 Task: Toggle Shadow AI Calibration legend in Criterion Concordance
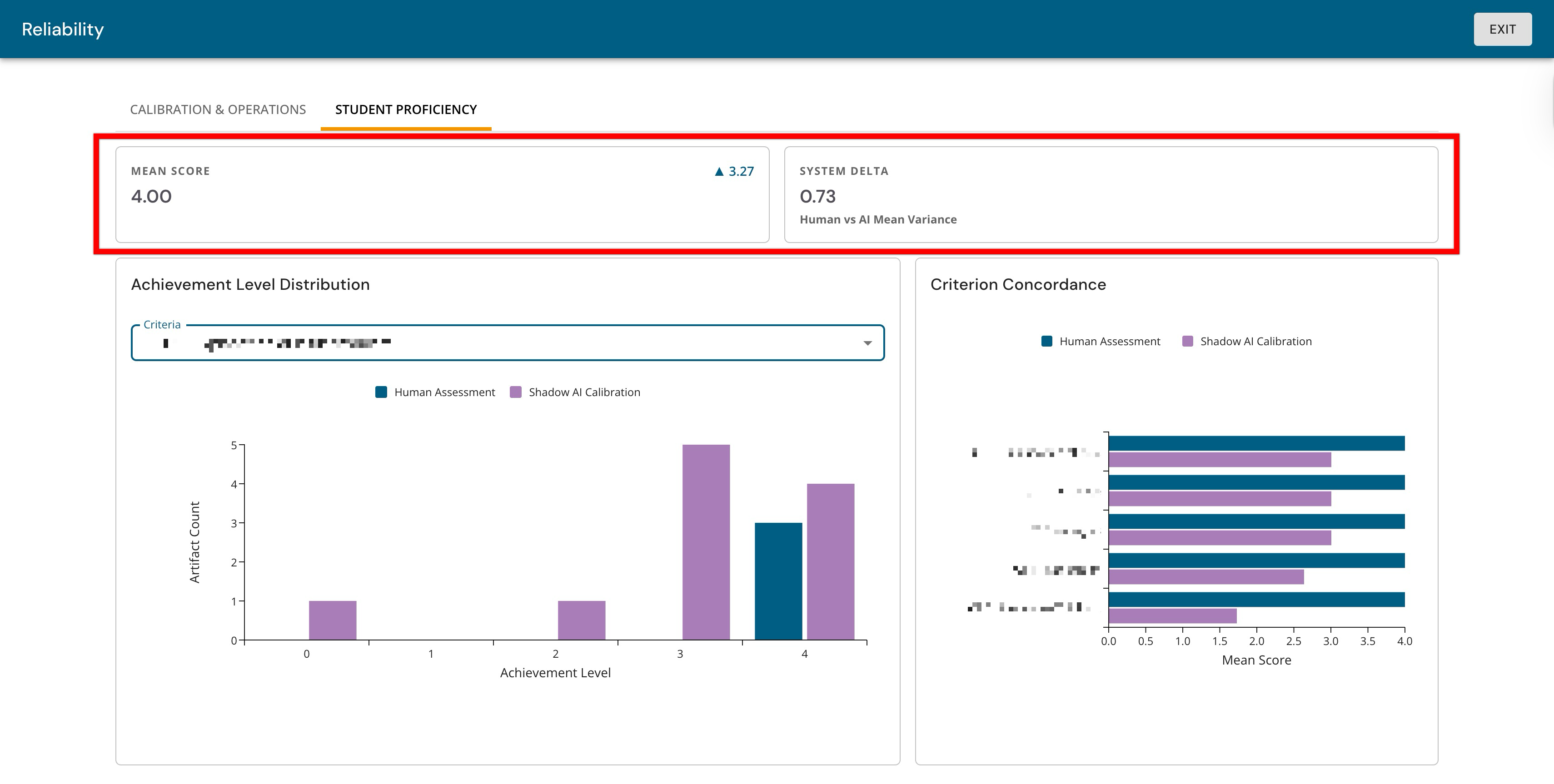[1247, 341]
